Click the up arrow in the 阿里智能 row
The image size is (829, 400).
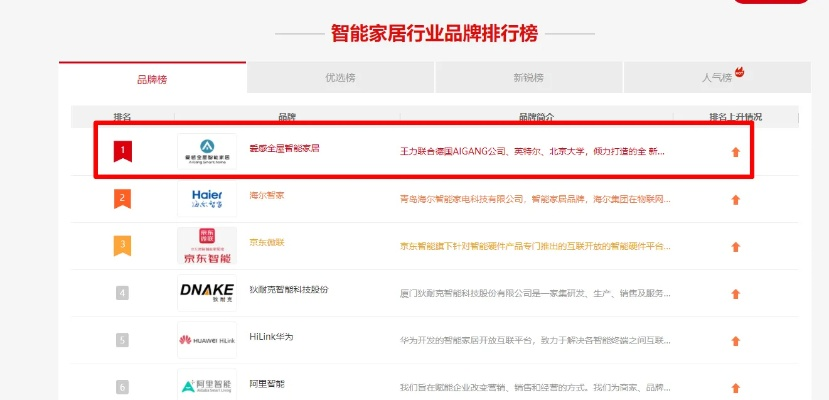(x=735, y=388)
